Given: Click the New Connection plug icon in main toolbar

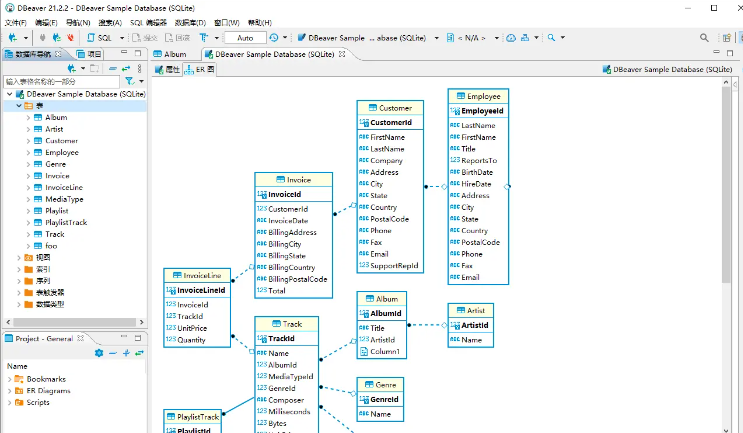Looking at the screenshot, I should tap(13, 37).
